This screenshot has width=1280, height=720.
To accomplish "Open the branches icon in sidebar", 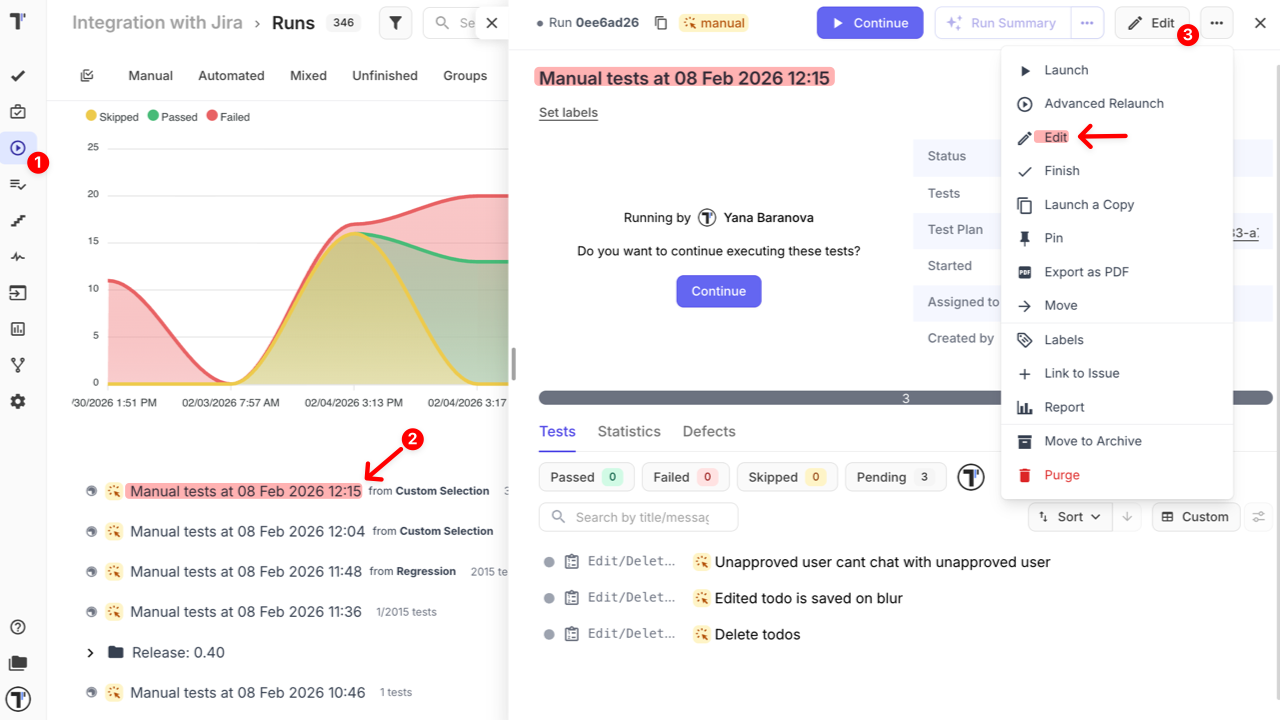I will tap(18, 365).
